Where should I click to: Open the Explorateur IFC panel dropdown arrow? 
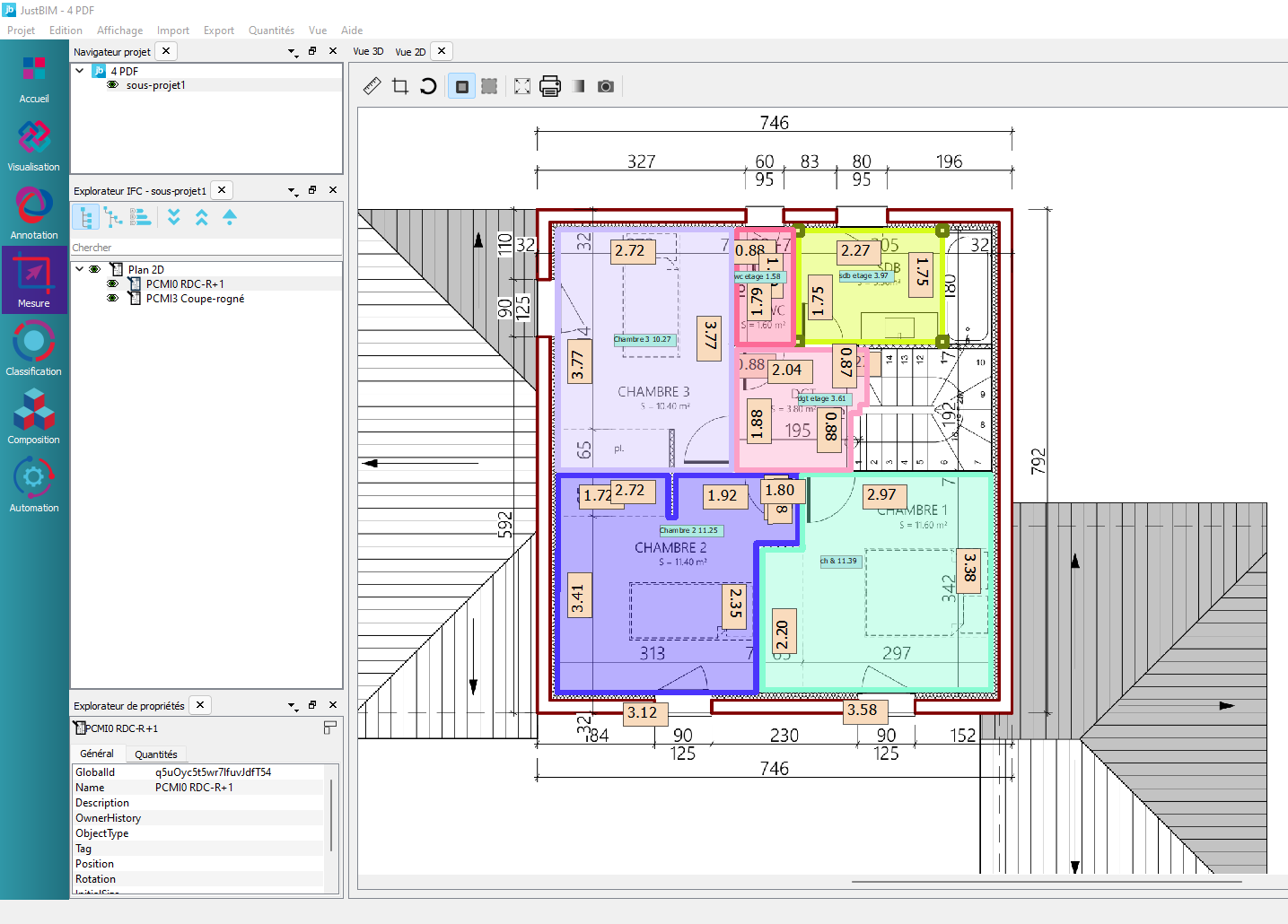(293, 191)
